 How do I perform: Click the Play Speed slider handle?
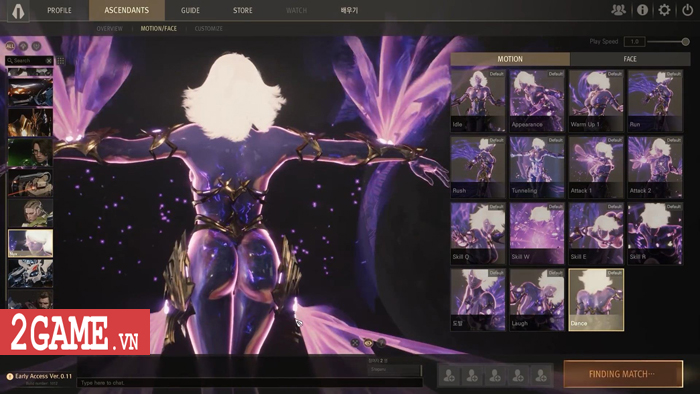(x=685, y=41)
